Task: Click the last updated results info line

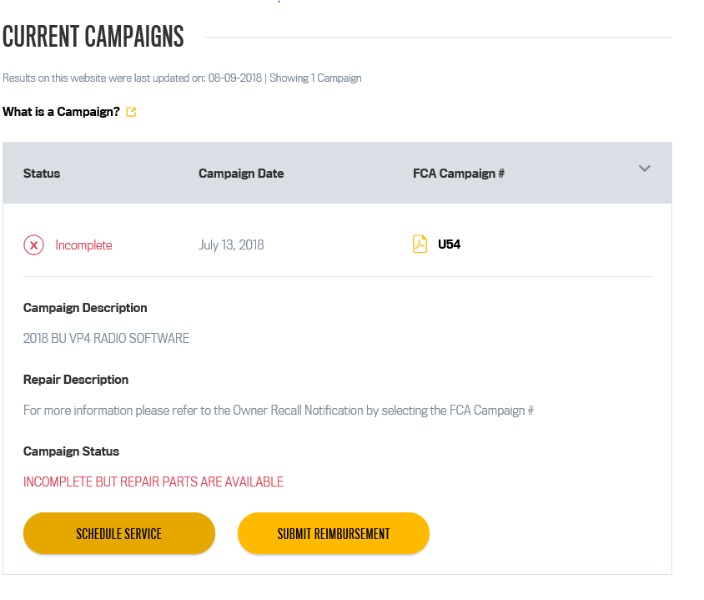Action: tap(181, 78)
